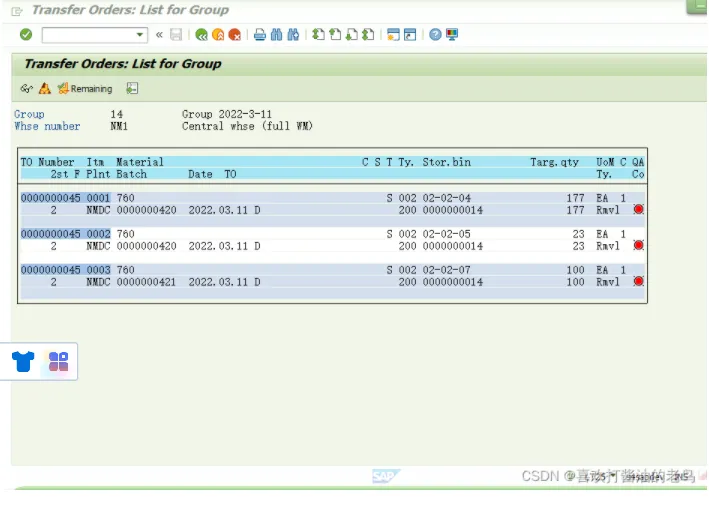Click the target quantity 177 in item 0001
The width and height of the screenshot is (709, 511).
click(575, 198)
